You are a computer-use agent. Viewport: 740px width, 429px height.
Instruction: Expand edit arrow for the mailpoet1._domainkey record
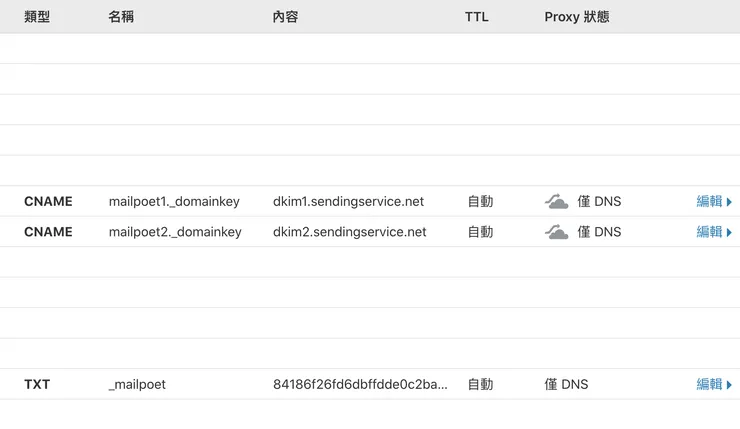tap(729, 202)
